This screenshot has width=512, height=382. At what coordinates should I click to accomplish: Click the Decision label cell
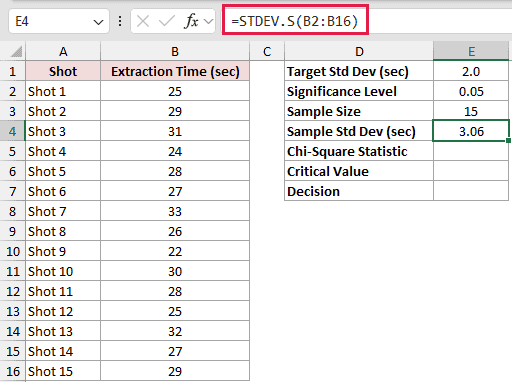tap(359, 191)
